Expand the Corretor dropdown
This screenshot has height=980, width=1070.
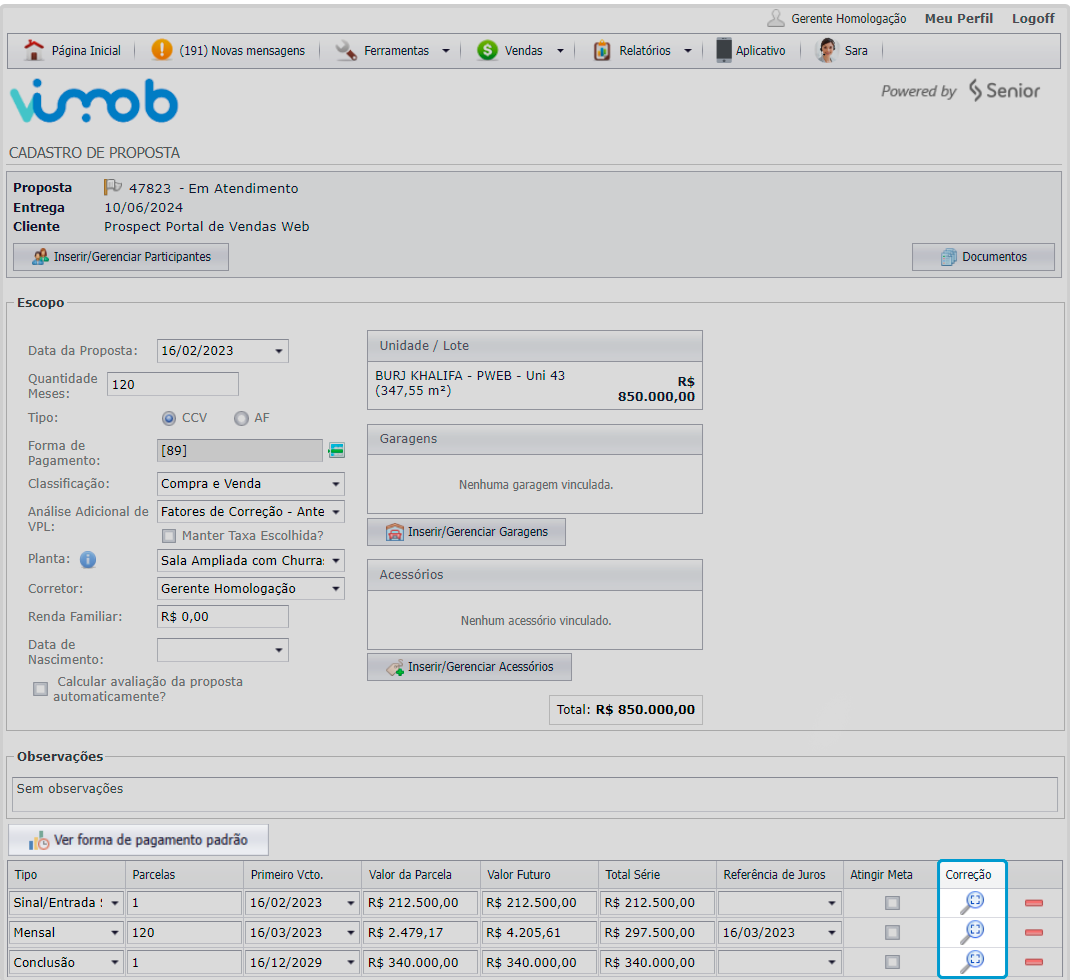coord(251,588)
